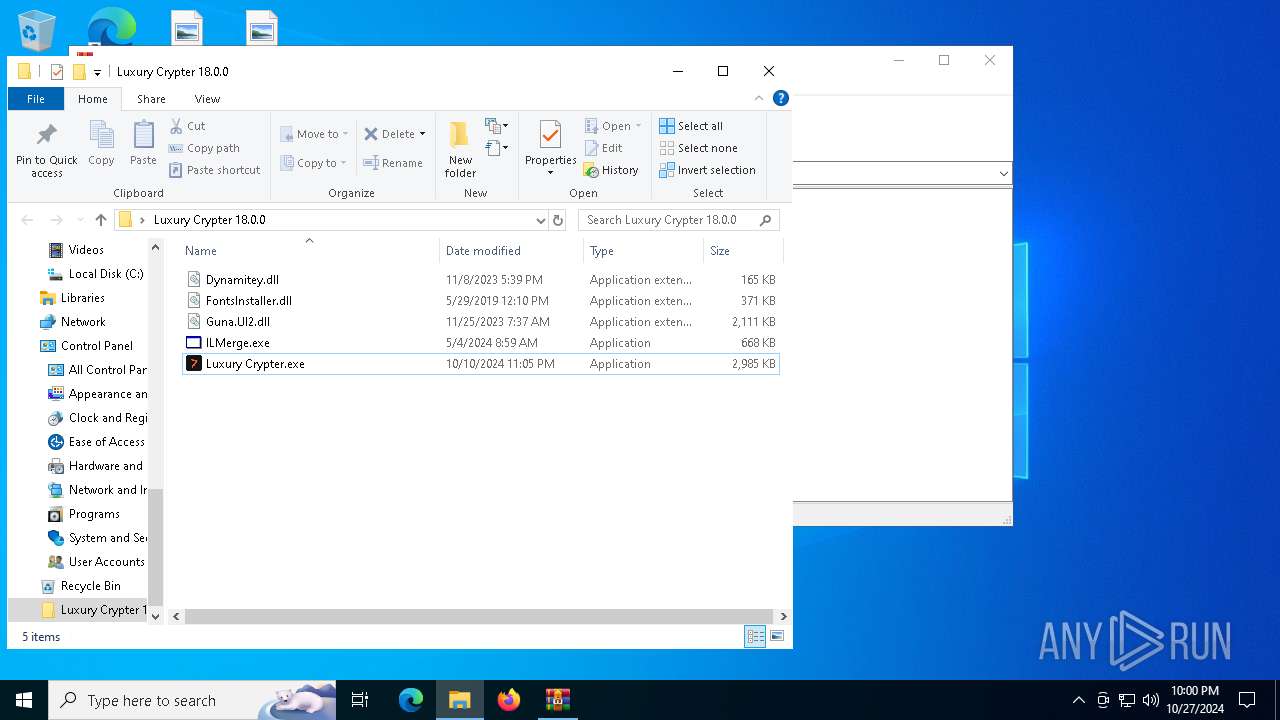Switch to the Share tab
This screenshot has width=1280, height=720.
[x=151, y=99]
